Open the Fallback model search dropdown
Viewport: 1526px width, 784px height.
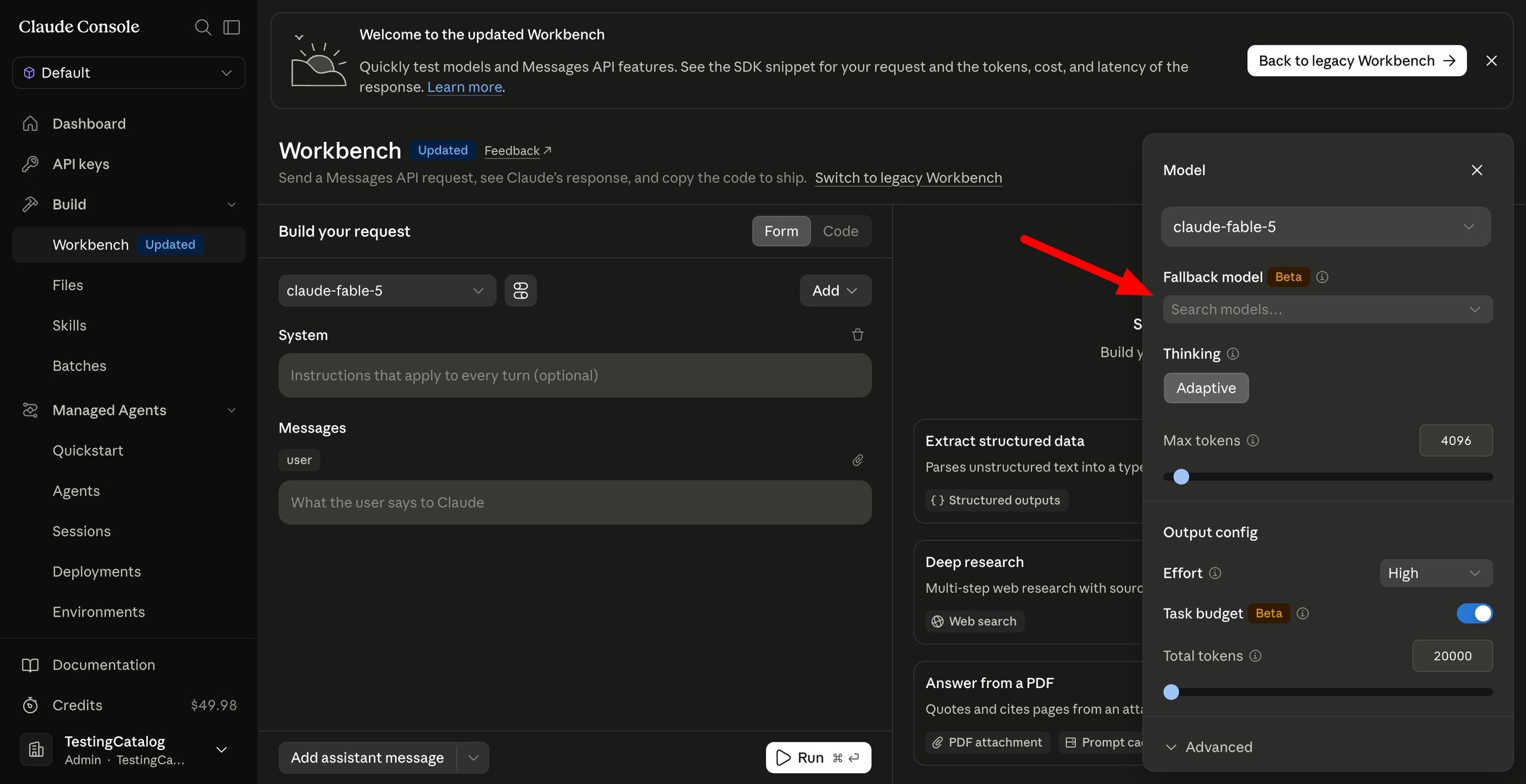tap(1328, 310)
